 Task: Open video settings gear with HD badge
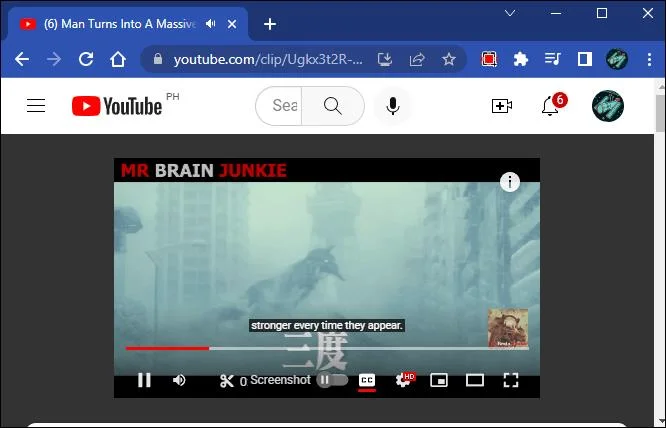coord(404,380)
